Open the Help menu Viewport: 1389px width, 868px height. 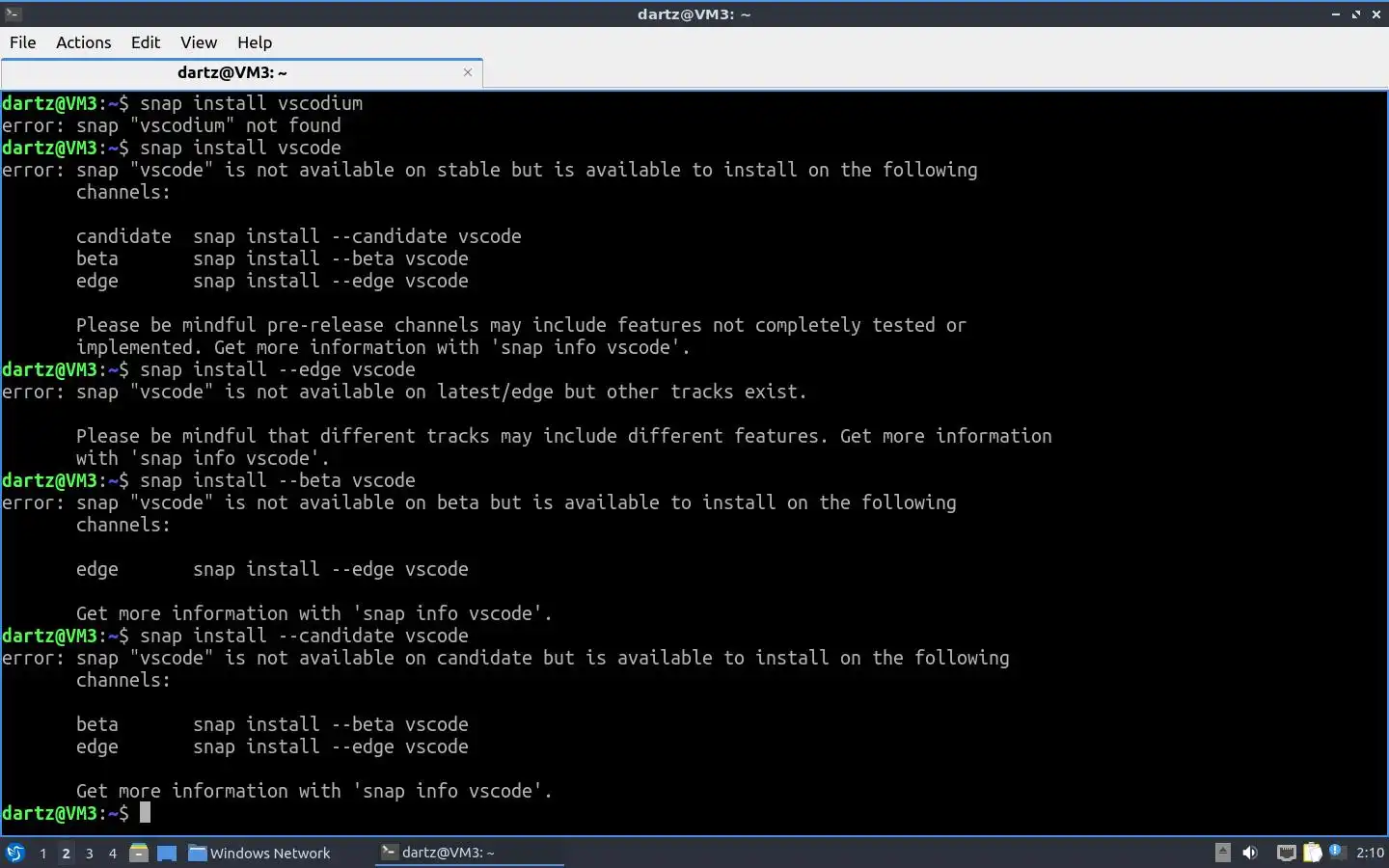tap(255, 42)
